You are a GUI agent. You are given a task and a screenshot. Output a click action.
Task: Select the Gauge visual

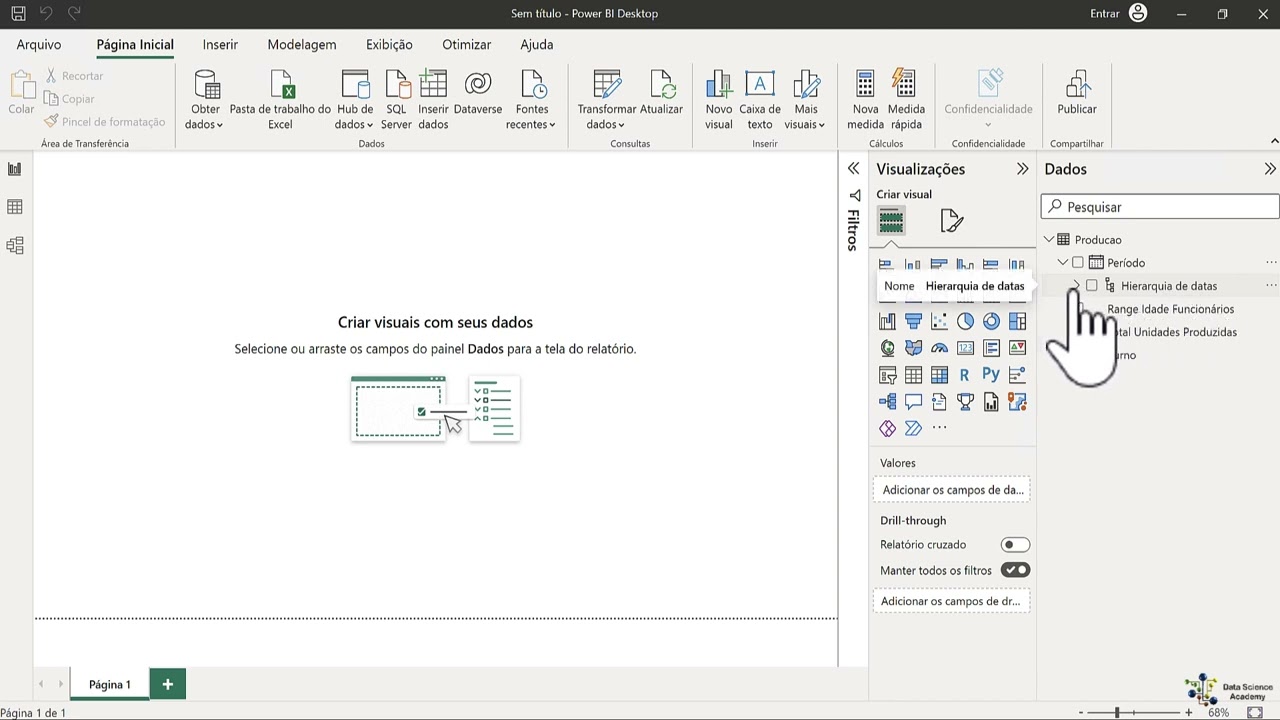(939, 348)
